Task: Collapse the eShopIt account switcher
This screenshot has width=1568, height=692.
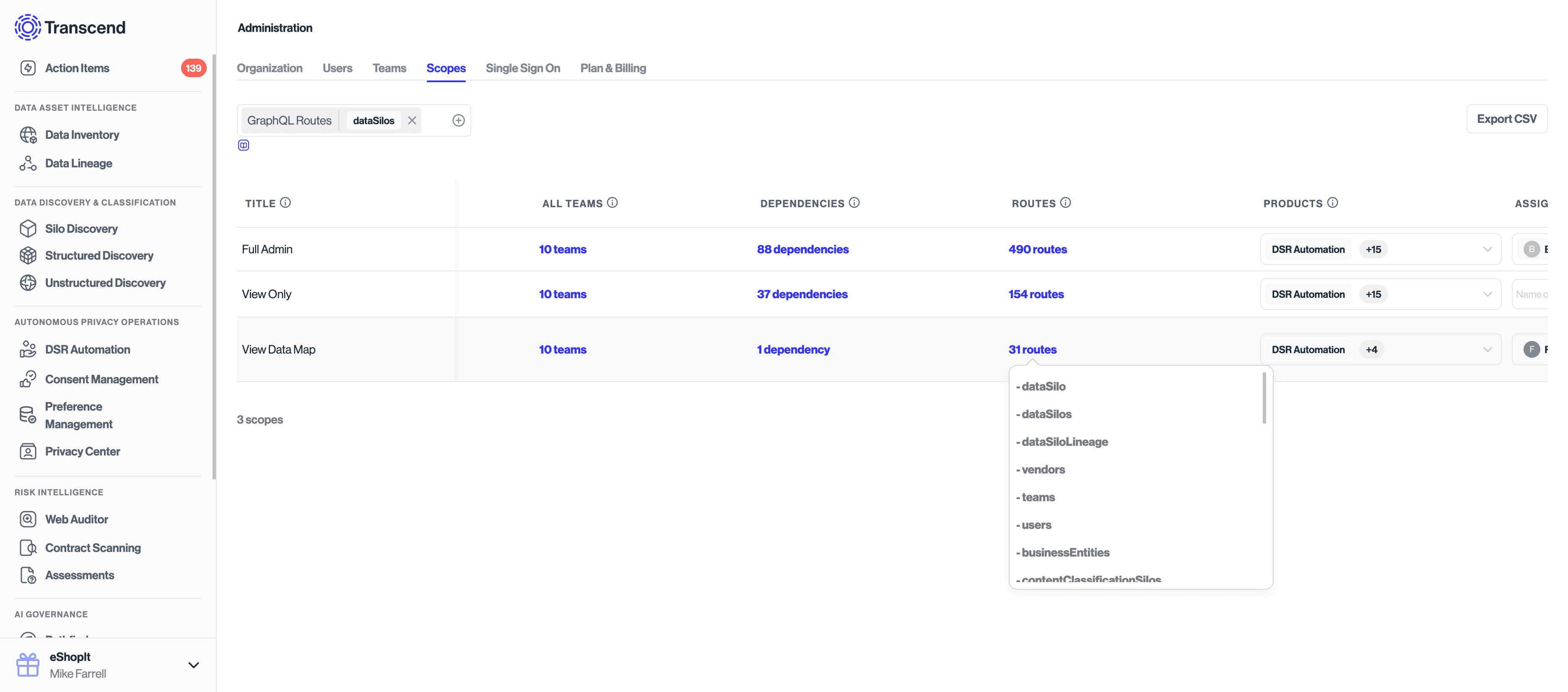Action: pyautogui.click(x=194, y=665)
